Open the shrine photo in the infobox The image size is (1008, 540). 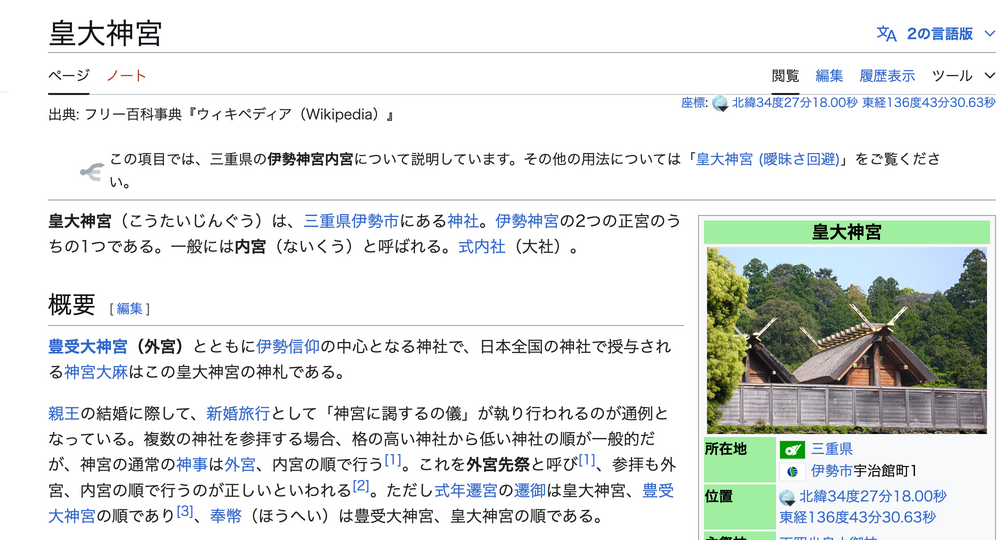846,340
